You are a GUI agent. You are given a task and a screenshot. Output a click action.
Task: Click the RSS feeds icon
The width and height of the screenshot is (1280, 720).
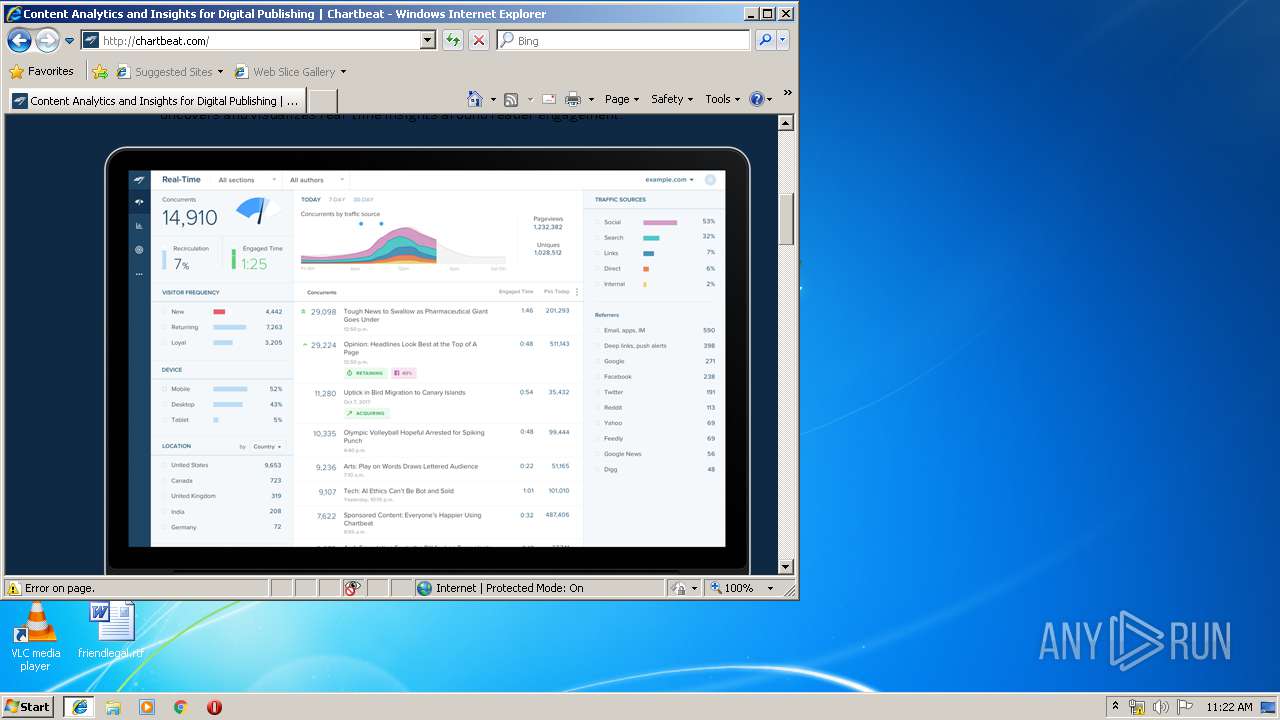pyautogui.click(x=511, y=99)
